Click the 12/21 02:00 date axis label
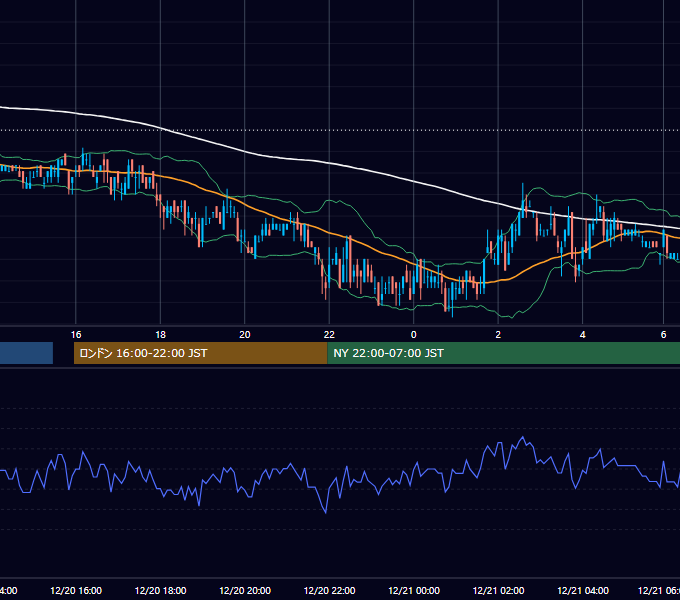This screenshot has width=680, height=600. tap(498, 590)
